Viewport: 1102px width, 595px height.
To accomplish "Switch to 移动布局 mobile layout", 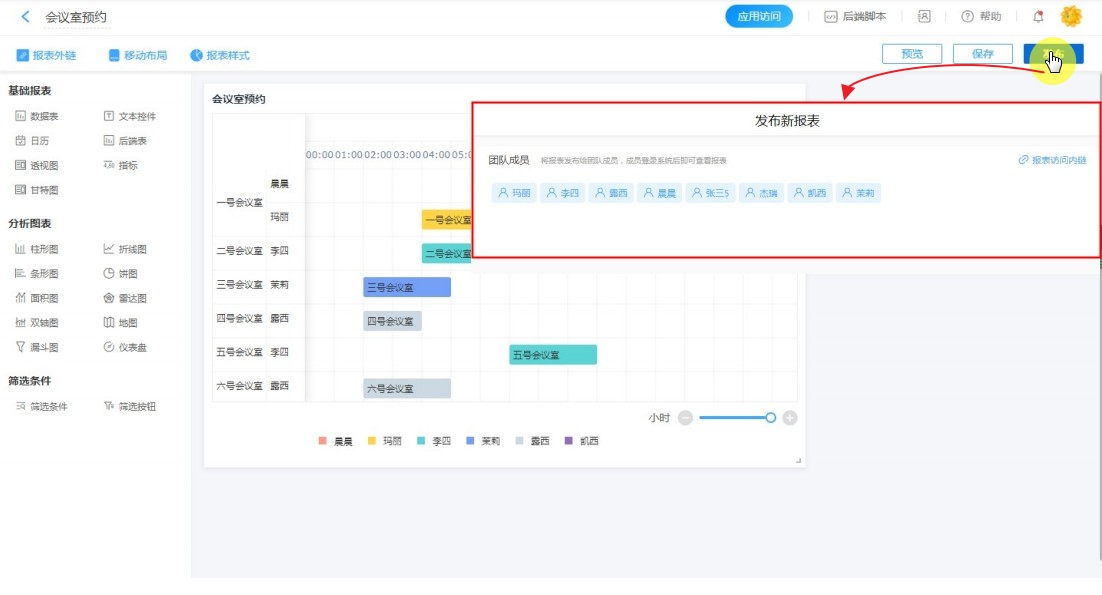I will click(x=138, y=55).
